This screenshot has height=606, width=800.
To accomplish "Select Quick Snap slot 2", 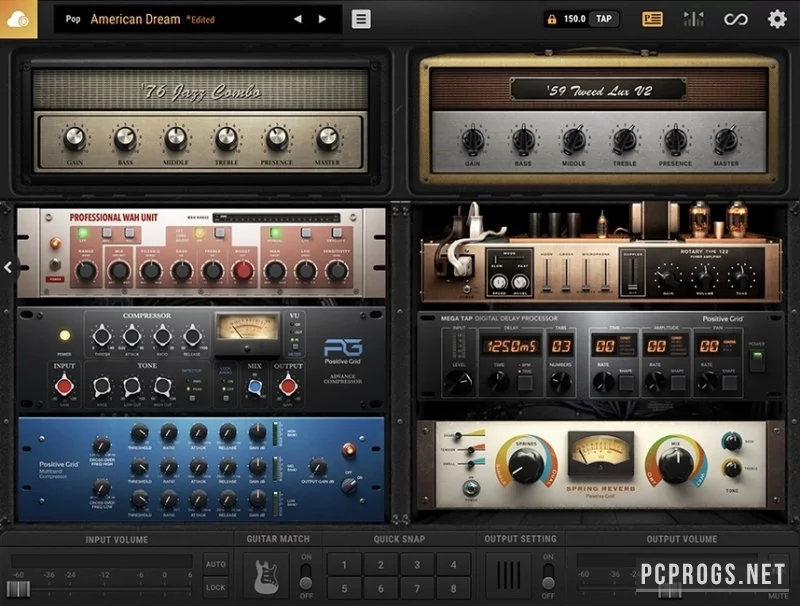I will click(x=381, y=565).
